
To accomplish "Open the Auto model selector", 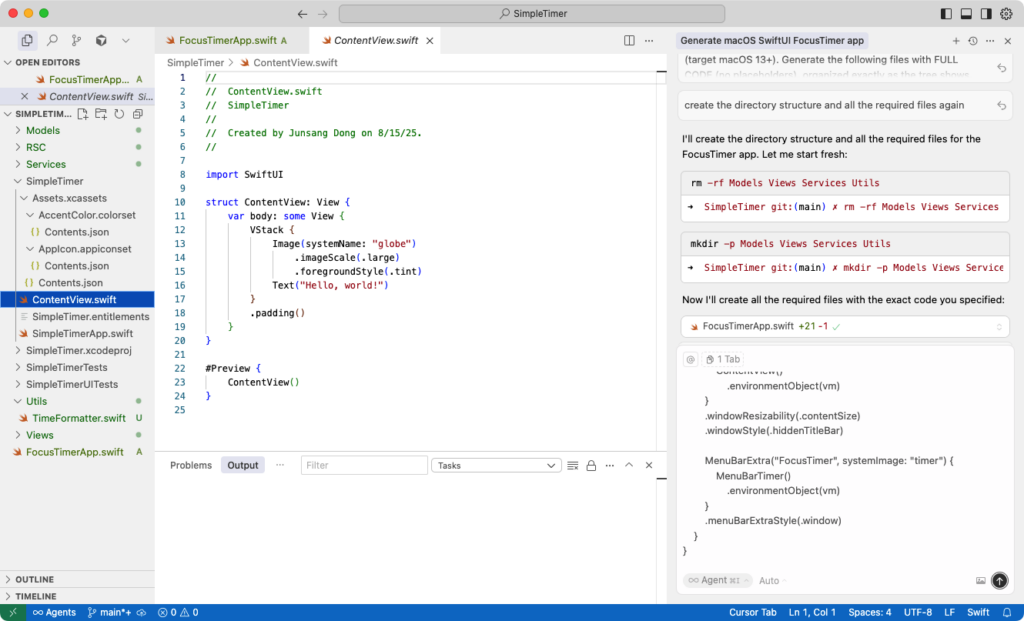I will pyautogui.click(x=773, y=581).
